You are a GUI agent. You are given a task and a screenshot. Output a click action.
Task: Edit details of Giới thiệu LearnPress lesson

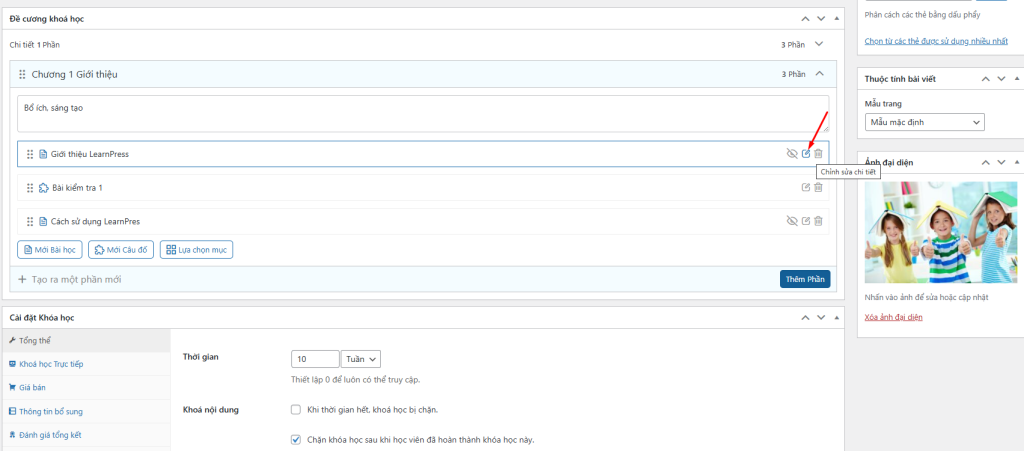806,154
